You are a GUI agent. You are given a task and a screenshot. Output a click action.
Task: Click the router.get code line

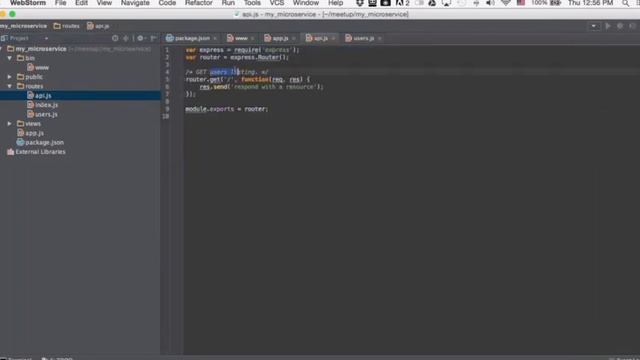pos(248,79)
